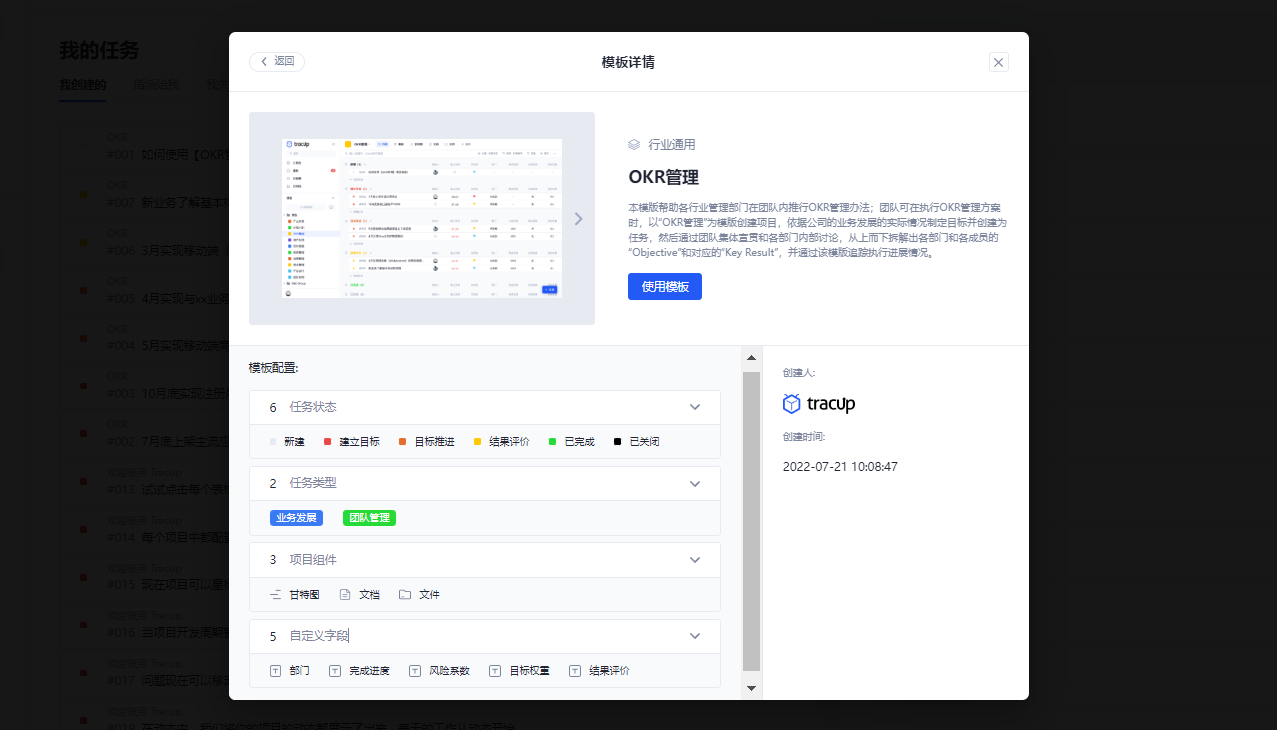Select the 我创建的 tab
This screenshot has height=730, width=1277.
click(82, 84)
